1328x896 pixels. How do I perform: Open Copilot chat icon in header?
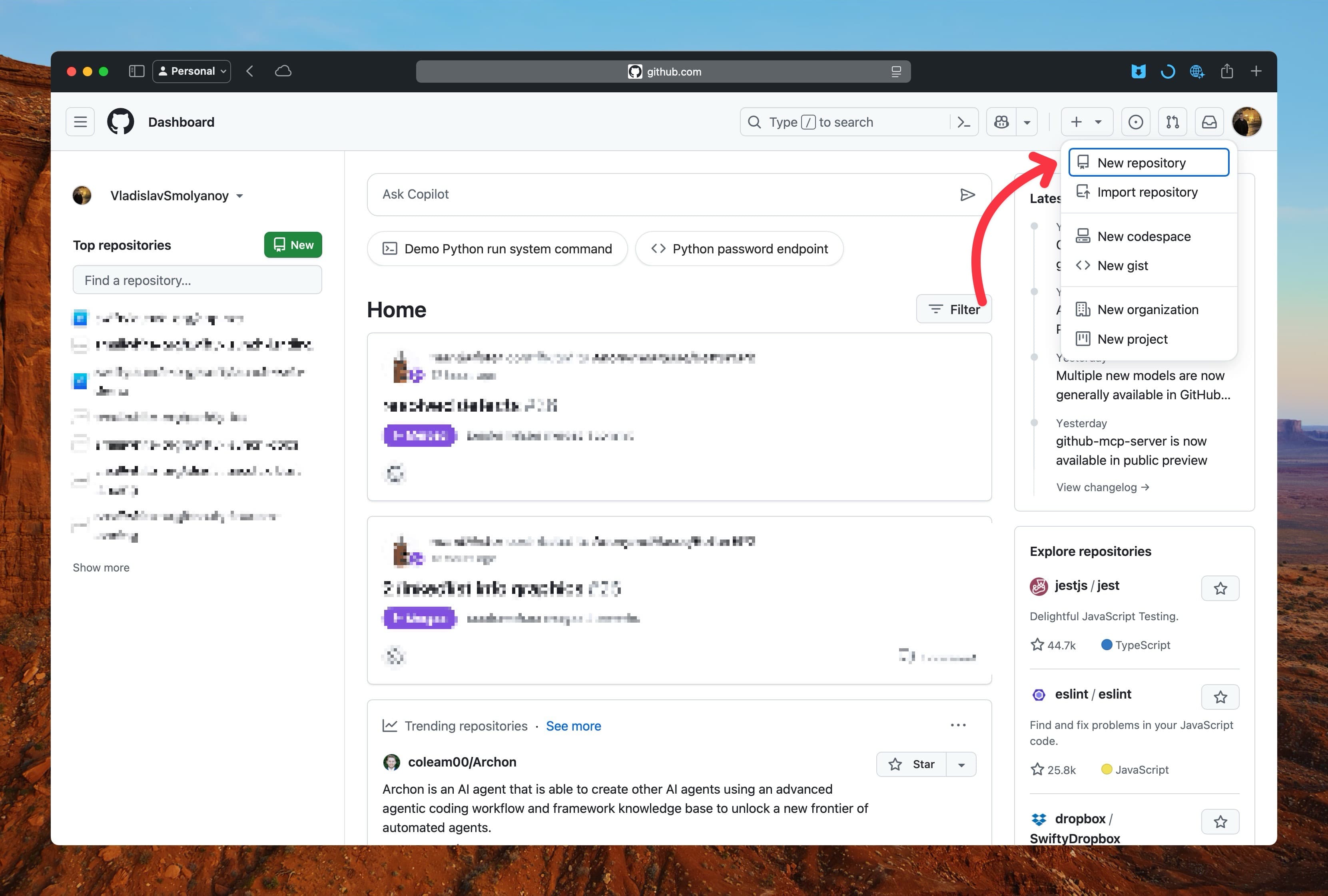point(1001,122)
